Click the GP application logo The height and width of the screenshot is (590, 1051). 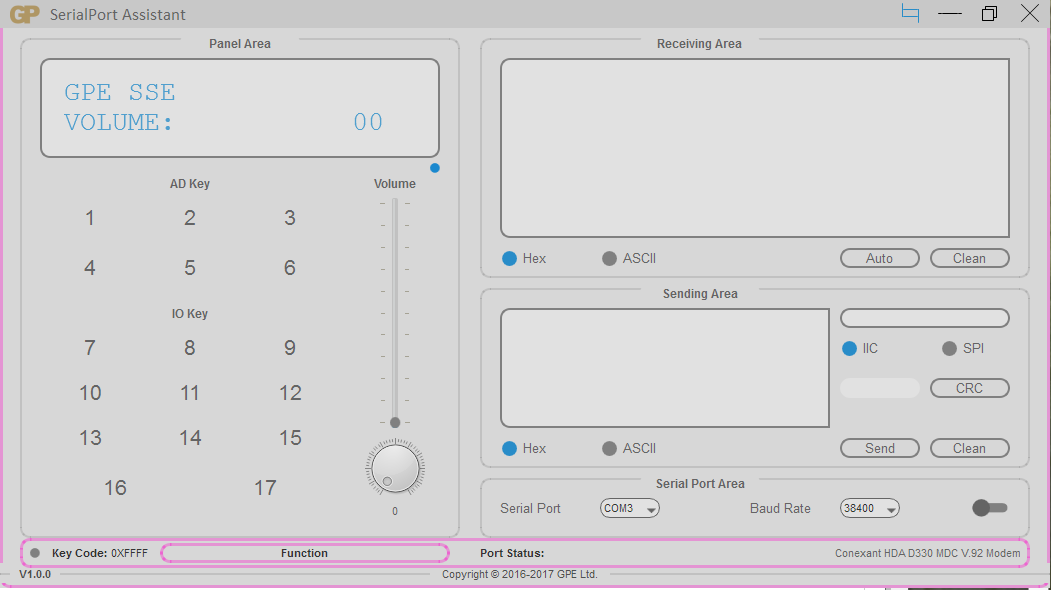click(x=25, y=14)
